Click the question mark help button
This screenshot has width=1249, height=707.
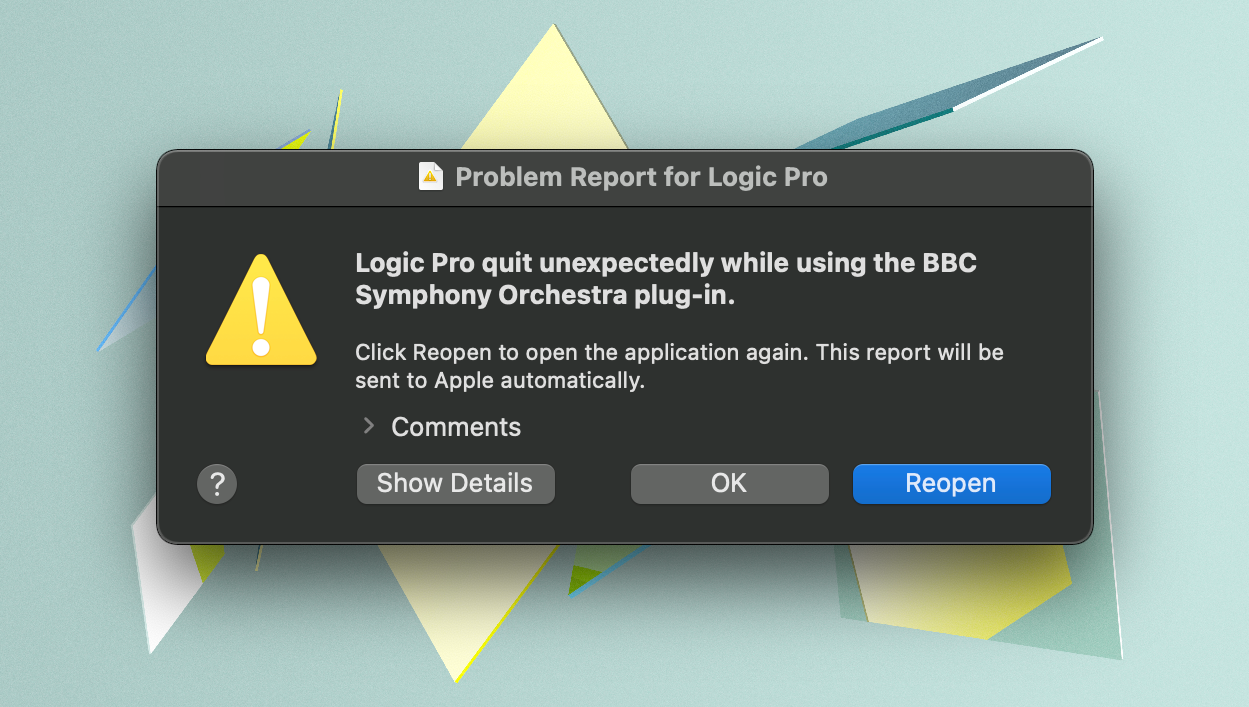217,484
